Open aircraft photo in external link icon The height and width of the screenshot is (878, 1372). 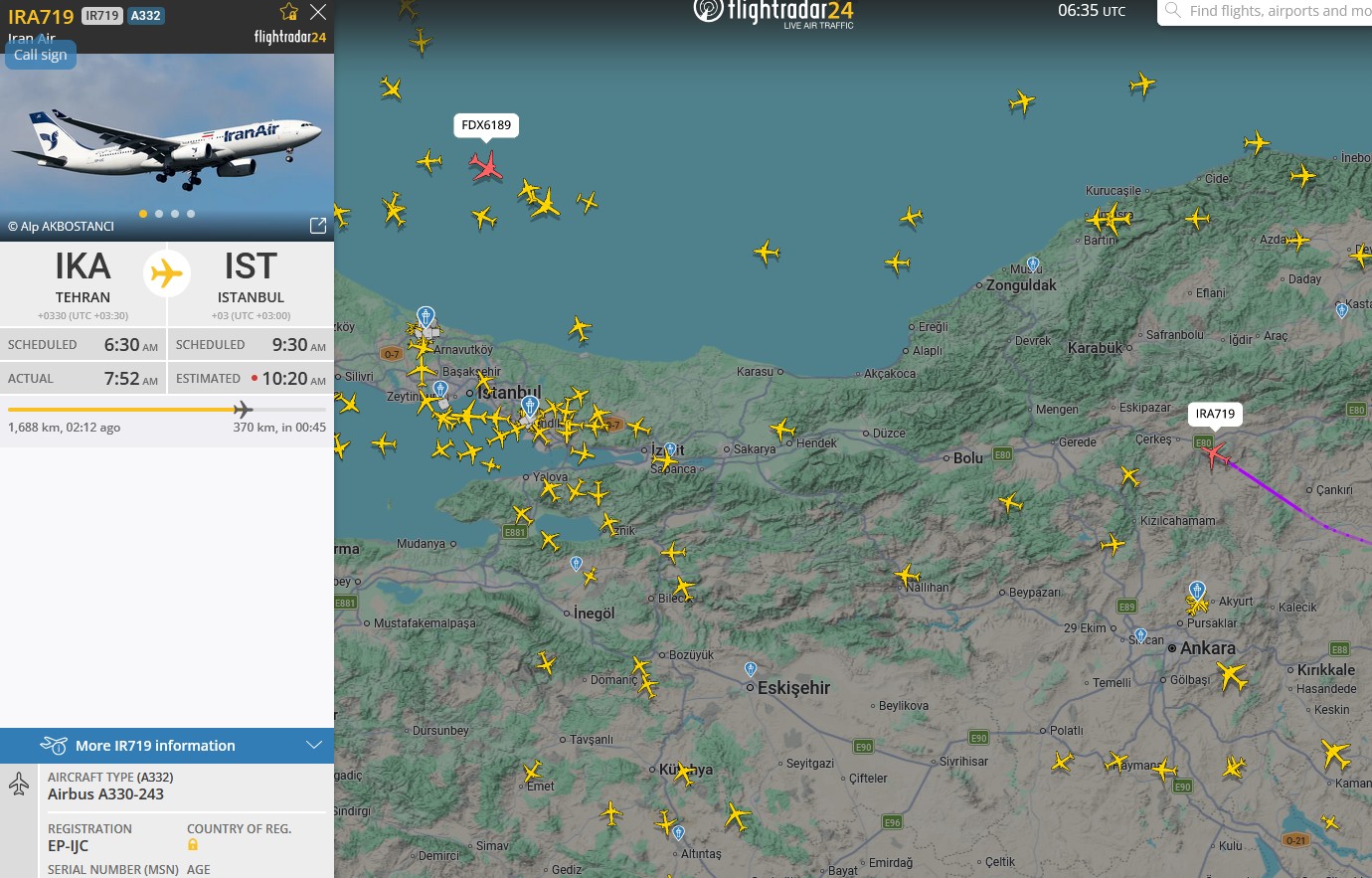[318, 226]
